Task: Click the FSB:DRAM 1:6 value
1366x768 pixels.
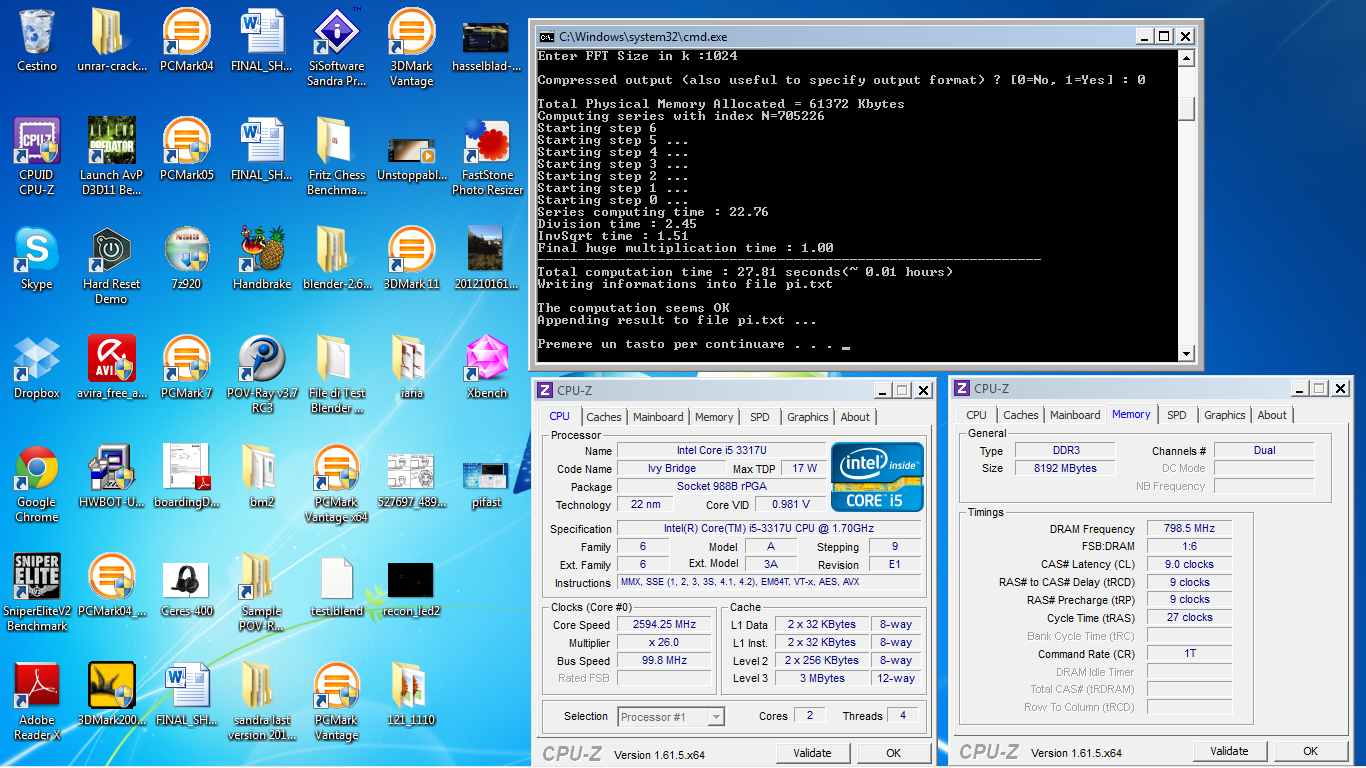Action: (x=1189, y=546)
